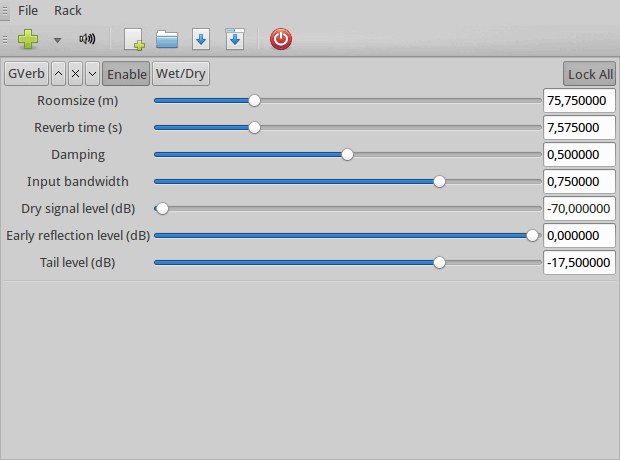Move GVerb plugin down with arrow
The image size is (620, 460).
(92, 74)
